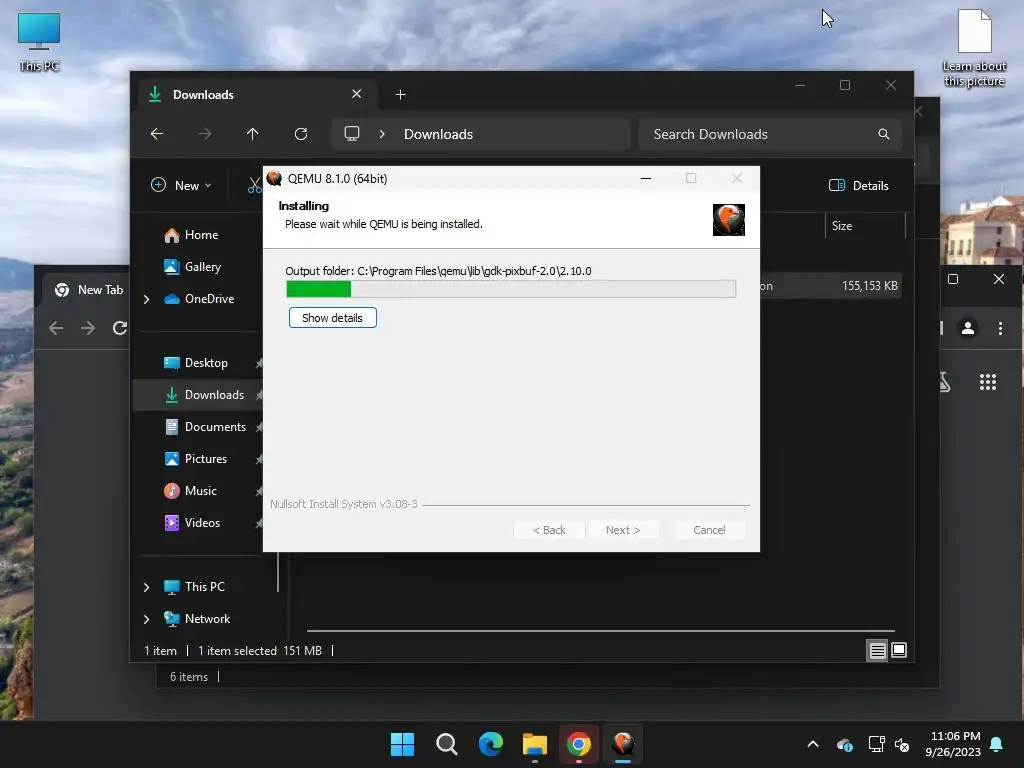Click the installation progress bar

511,289
